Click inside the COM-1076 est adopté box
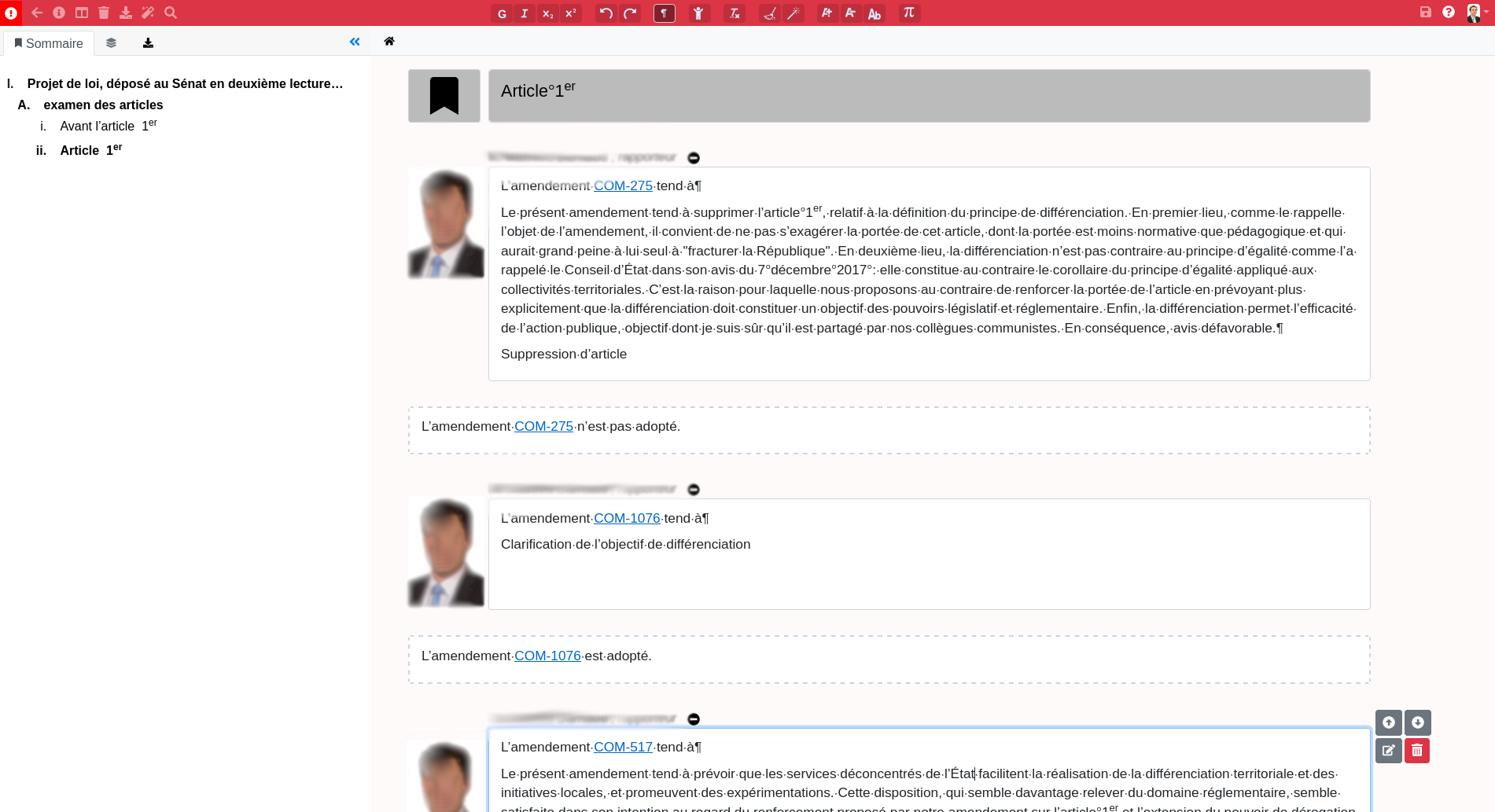 tap(889, 660)
